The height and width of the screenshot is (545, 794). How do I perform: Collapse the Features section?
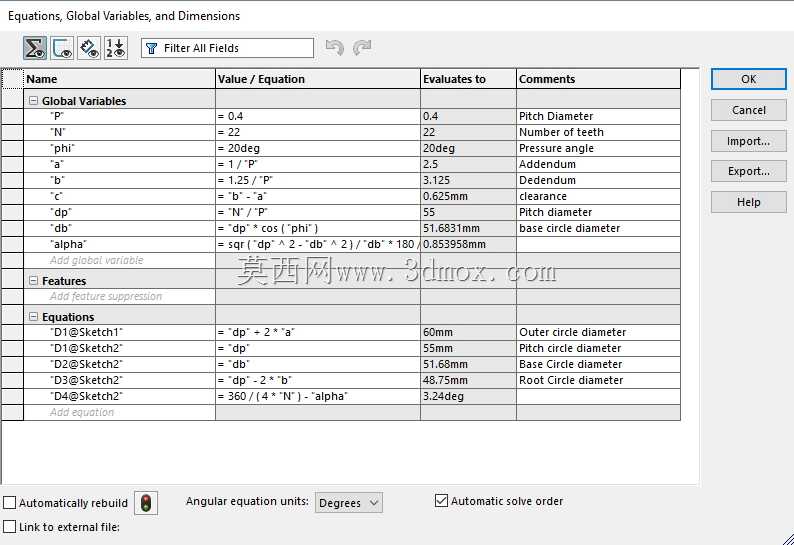point(33,280)
